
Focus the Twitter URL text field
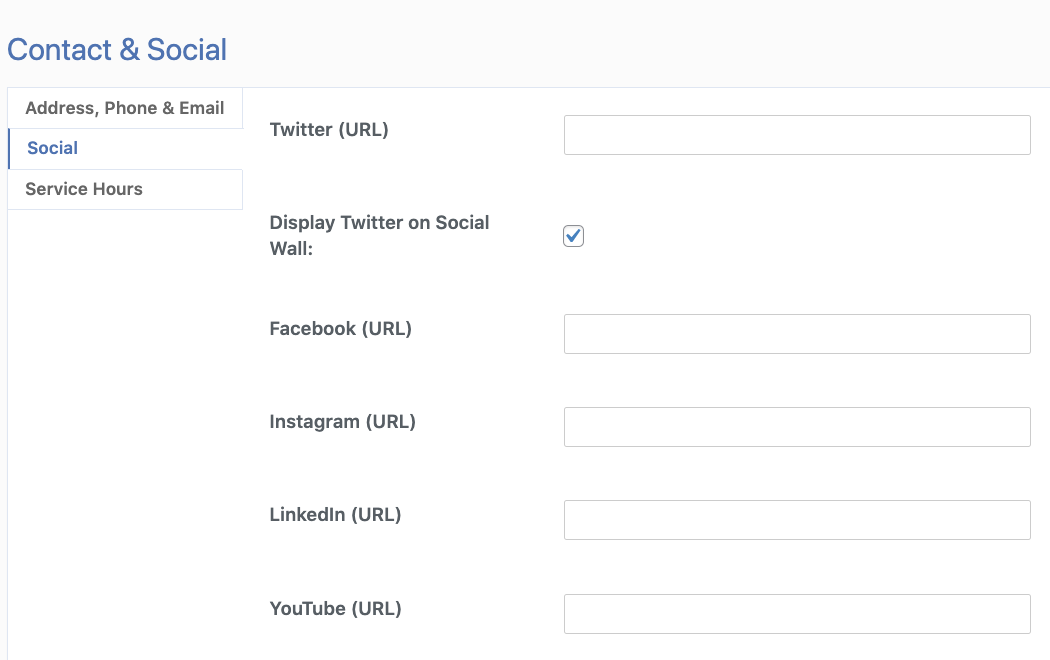click(797, 135)
